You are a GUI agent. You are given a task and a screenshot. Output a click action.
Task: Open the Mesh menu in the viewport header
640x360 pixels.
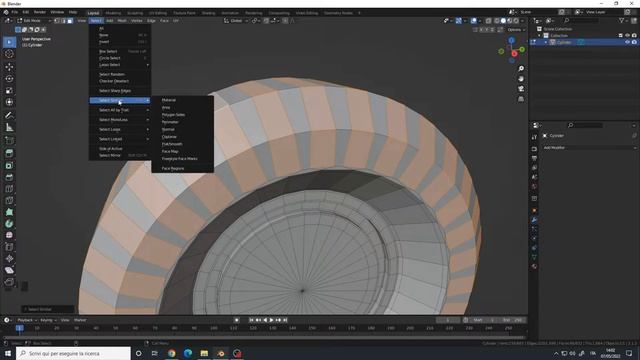pos(122,20)
